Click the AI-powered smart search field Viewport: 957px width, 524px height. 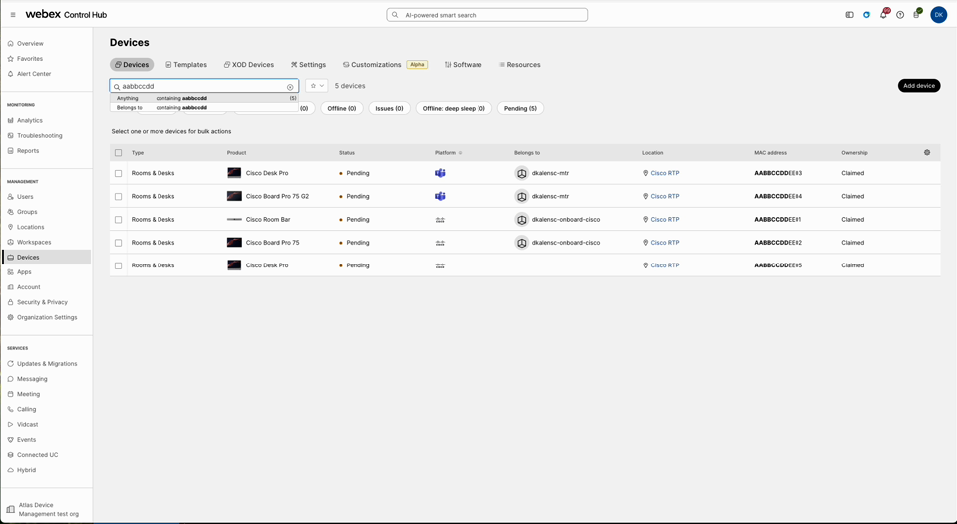pyautogui.click(x=487, y=15)
